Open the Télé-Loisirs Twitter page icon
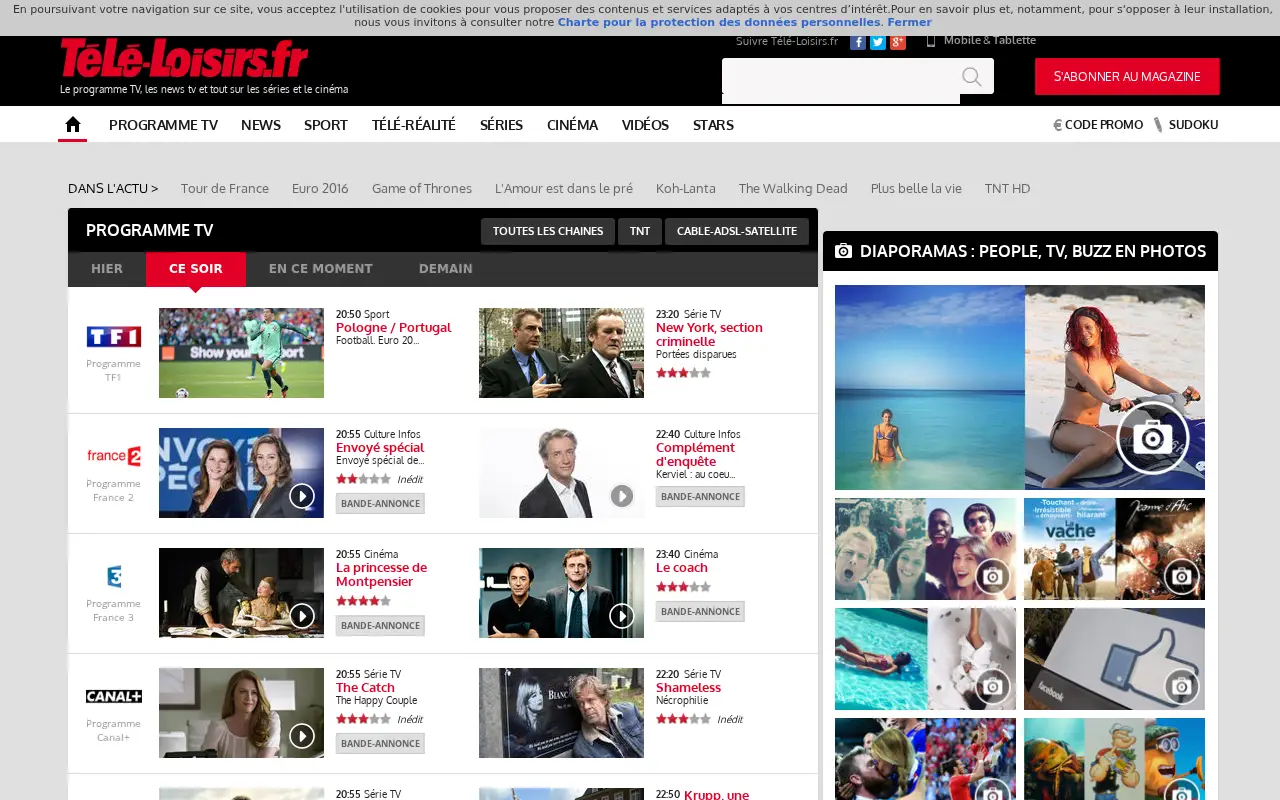This screenshot has height=800, width=1280. 878,42
